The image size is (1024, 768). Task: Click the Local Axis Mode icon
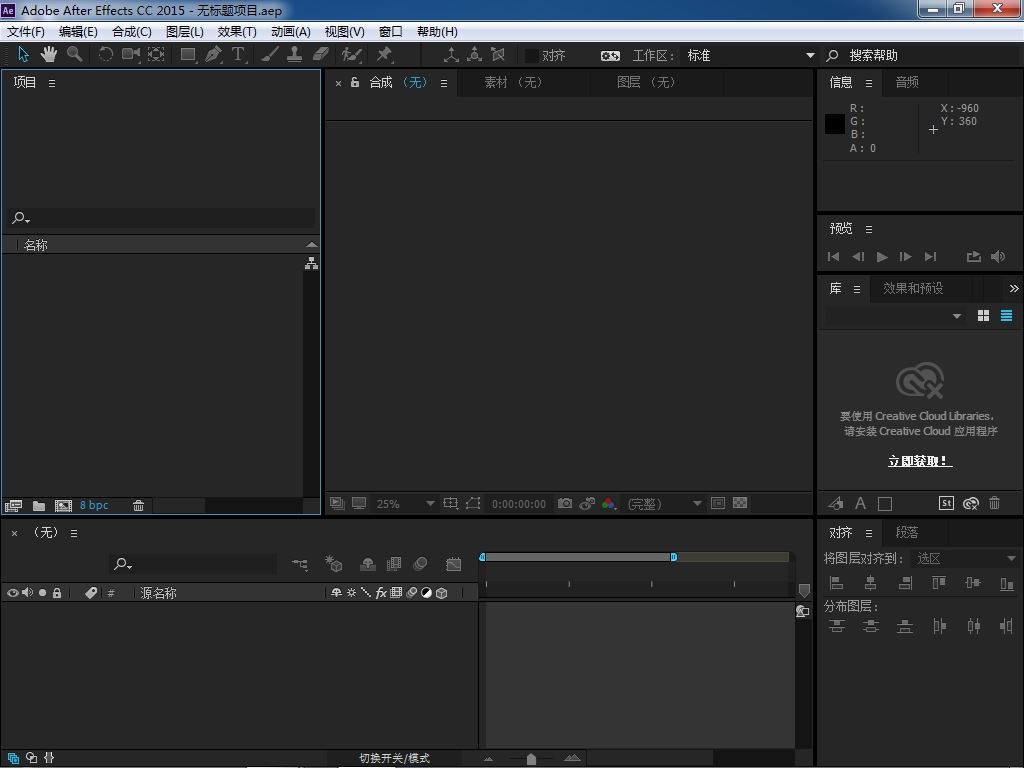pos(451,55)
